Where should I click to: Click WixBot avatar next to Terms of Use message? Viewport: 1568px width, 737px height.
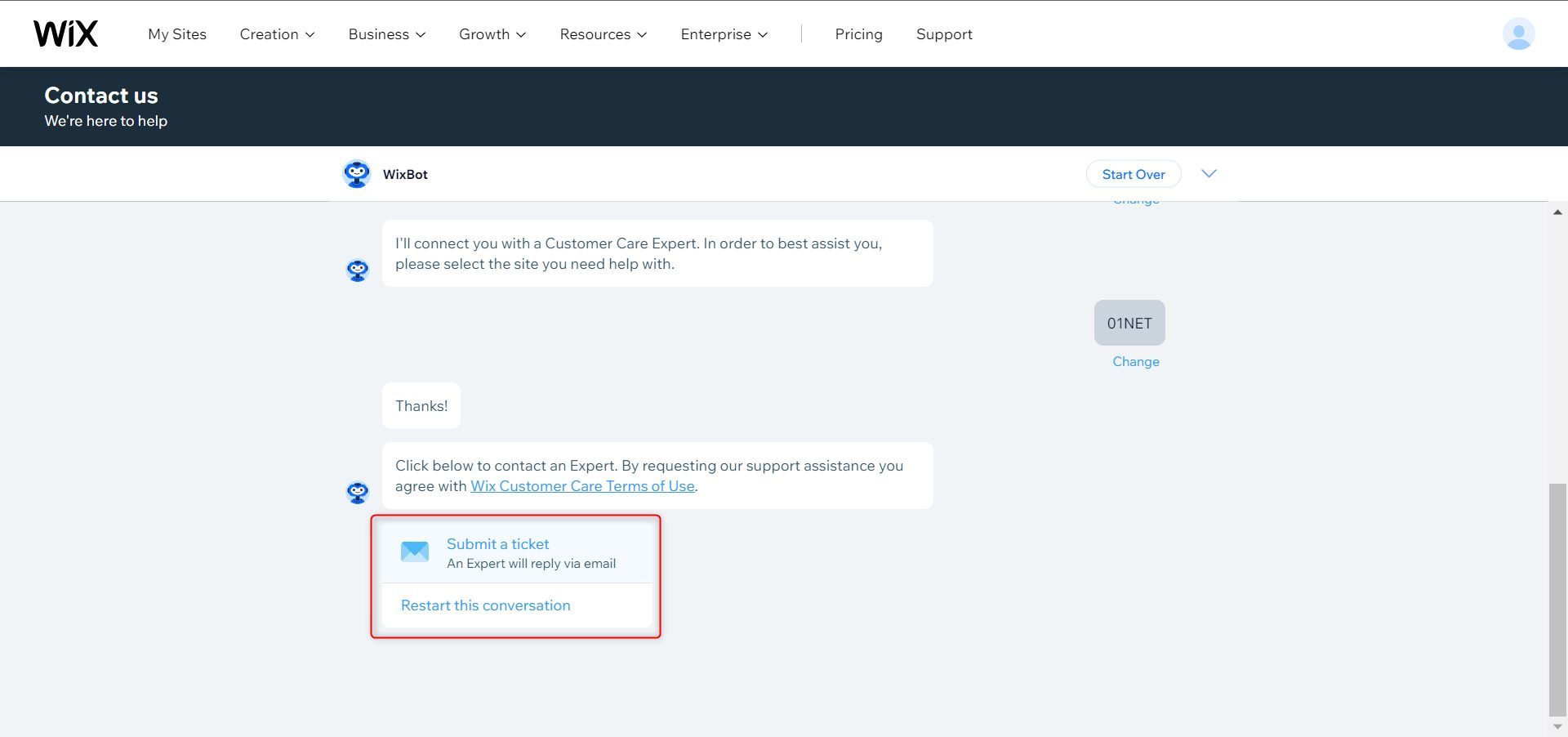tap(358, 492)
